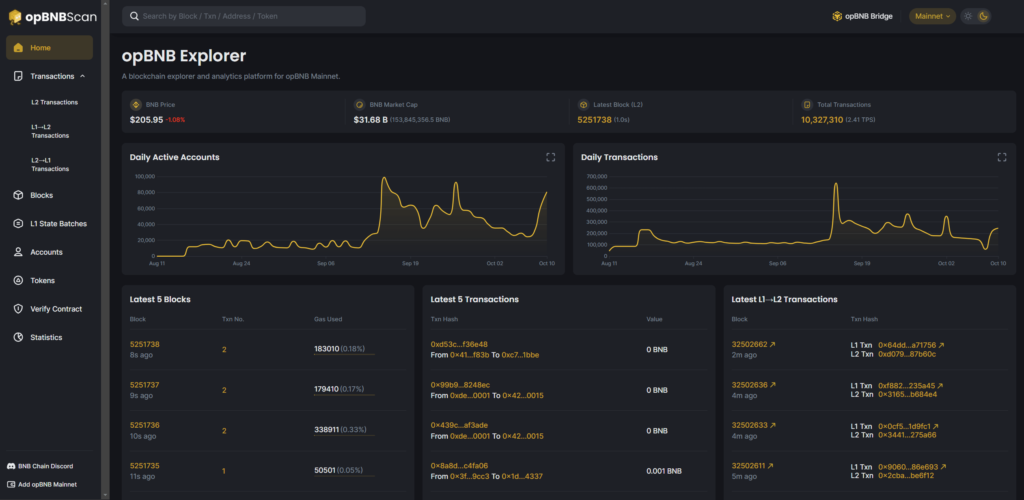1024x500 pixels.
Task: Click the Accounts person icon
Action: tap(18, 252)
